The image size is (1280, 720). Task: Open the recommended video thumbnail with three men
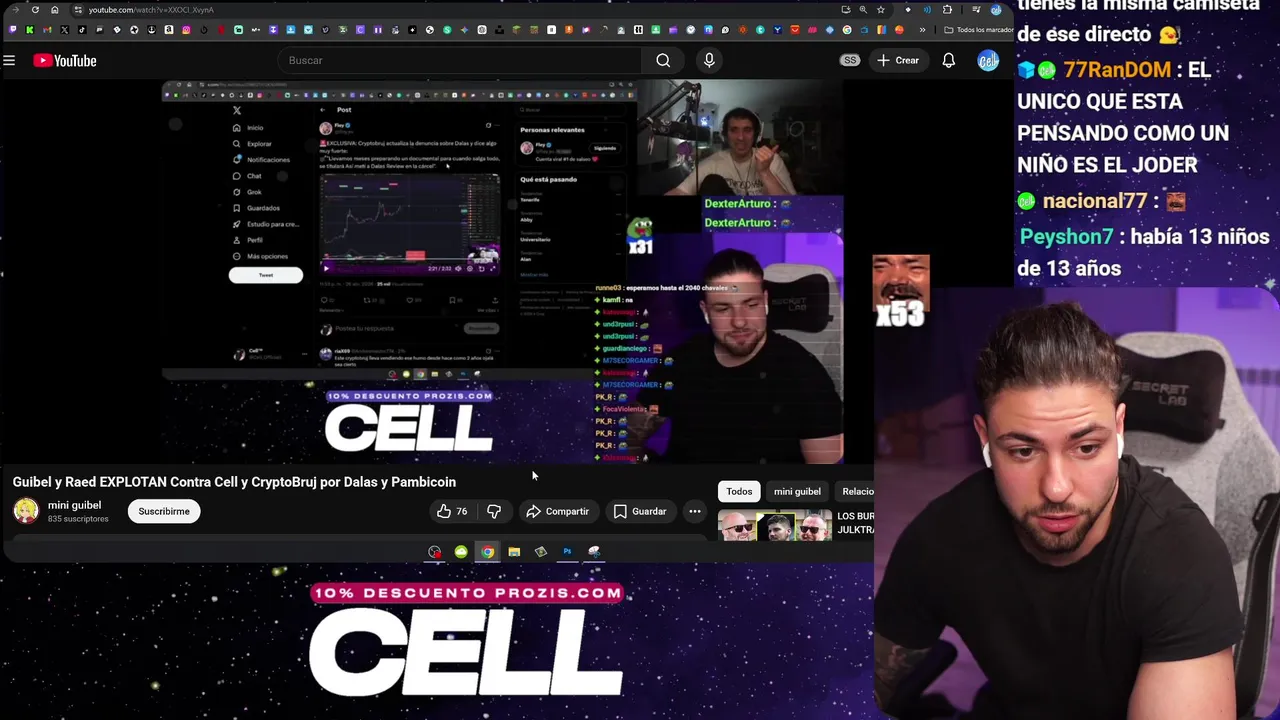[775, 525]
